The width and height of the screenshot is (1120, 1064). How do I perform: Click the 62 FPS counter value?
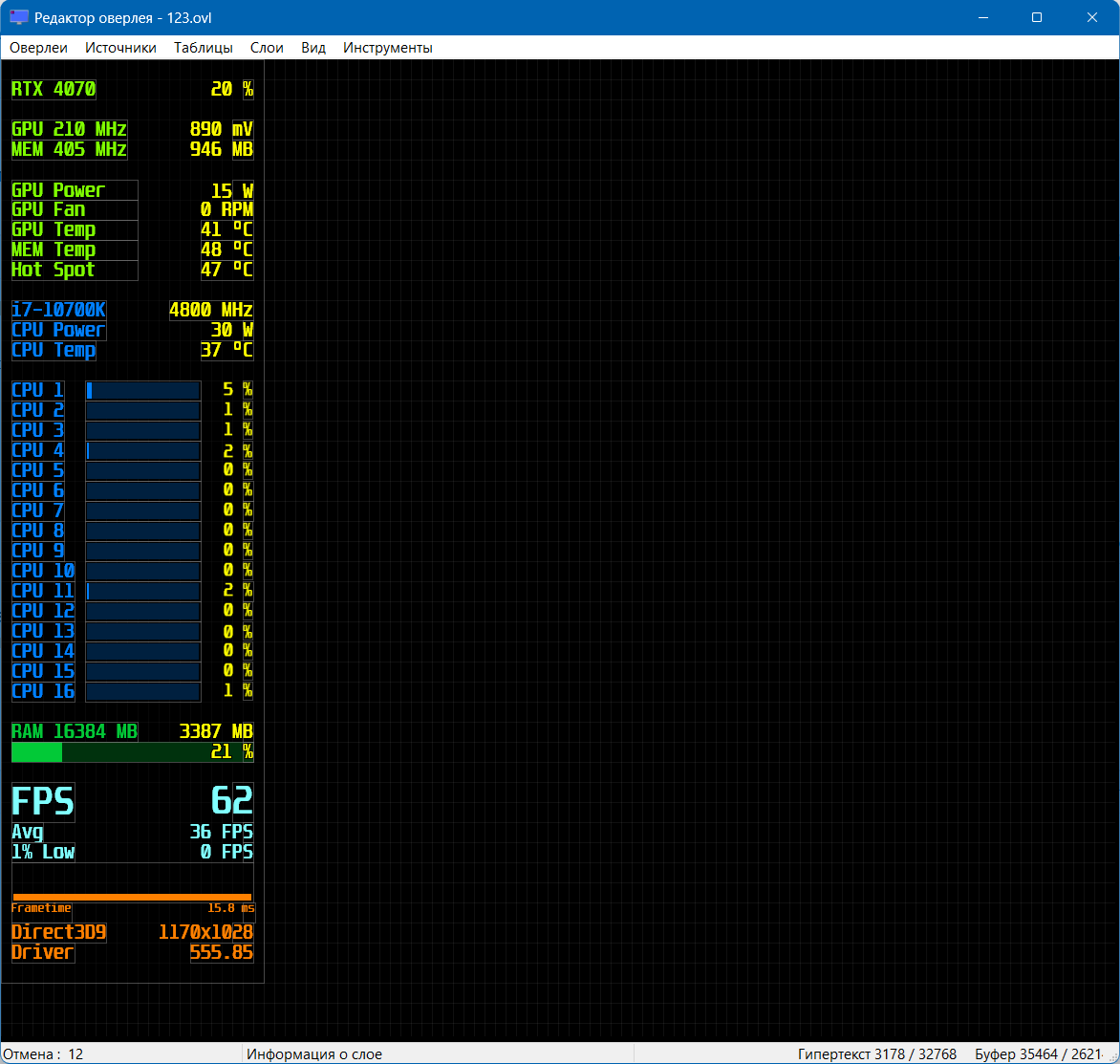click(x=232, y=801)
